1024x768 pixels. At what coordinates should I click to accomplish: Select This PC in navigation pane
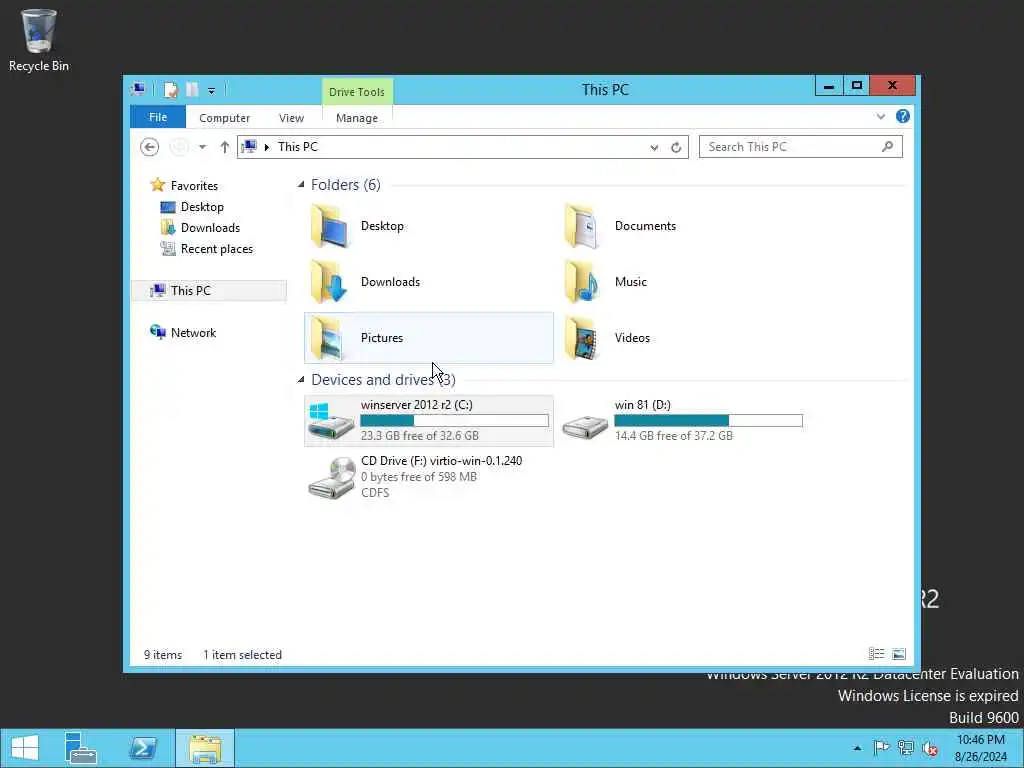pyautogui.click(x=209, y=291)
